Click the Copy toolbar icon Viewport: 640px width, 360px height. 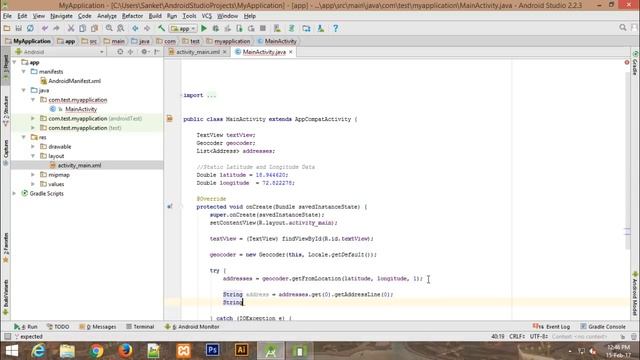click(x=82, y=28)
